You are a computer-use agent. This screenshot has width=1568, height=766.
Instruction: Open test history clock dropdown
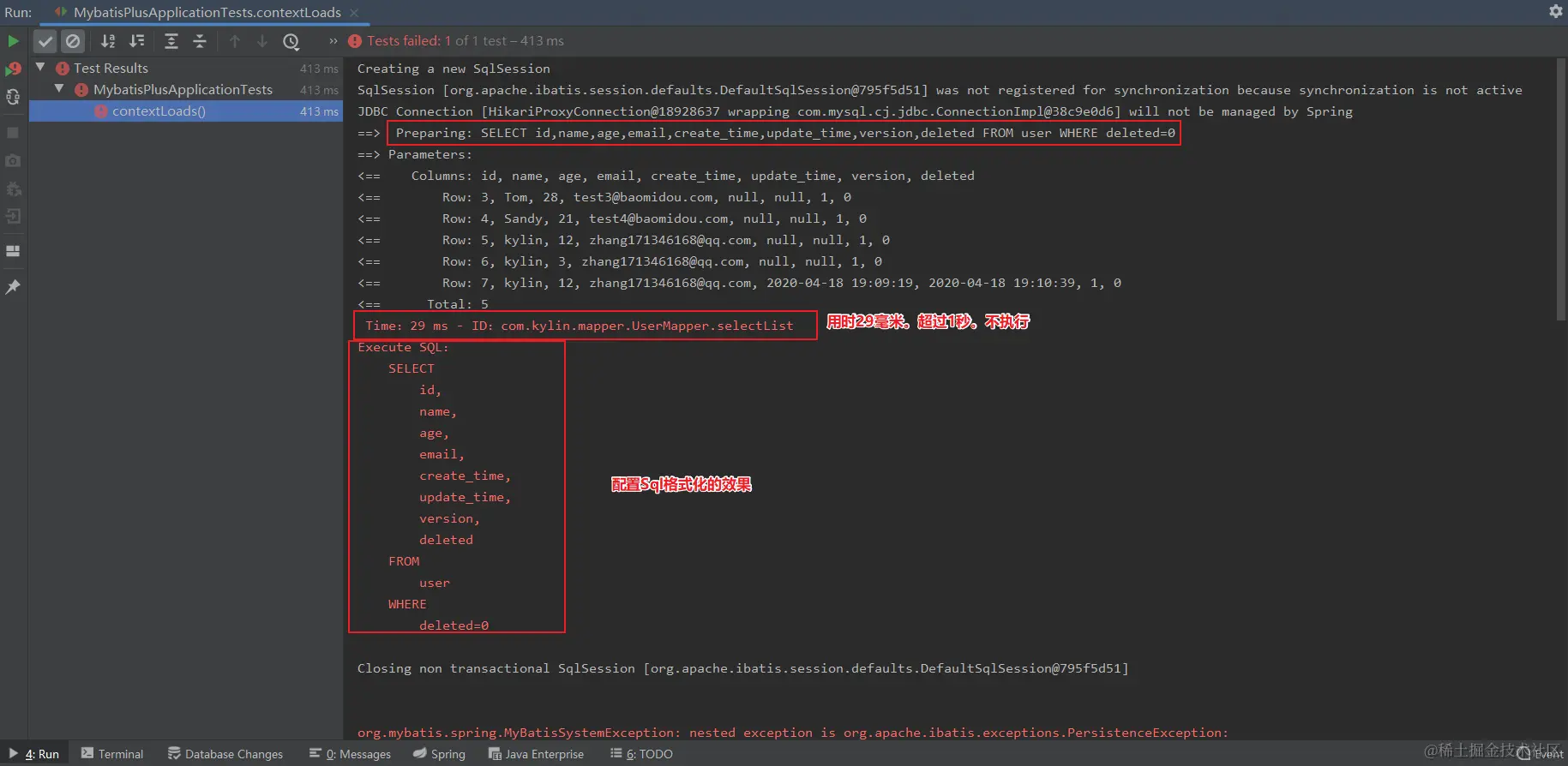[x=291, y=41]
